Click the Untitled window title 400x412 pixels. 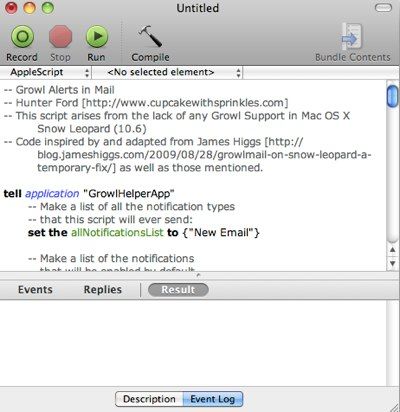coord(198,8)
